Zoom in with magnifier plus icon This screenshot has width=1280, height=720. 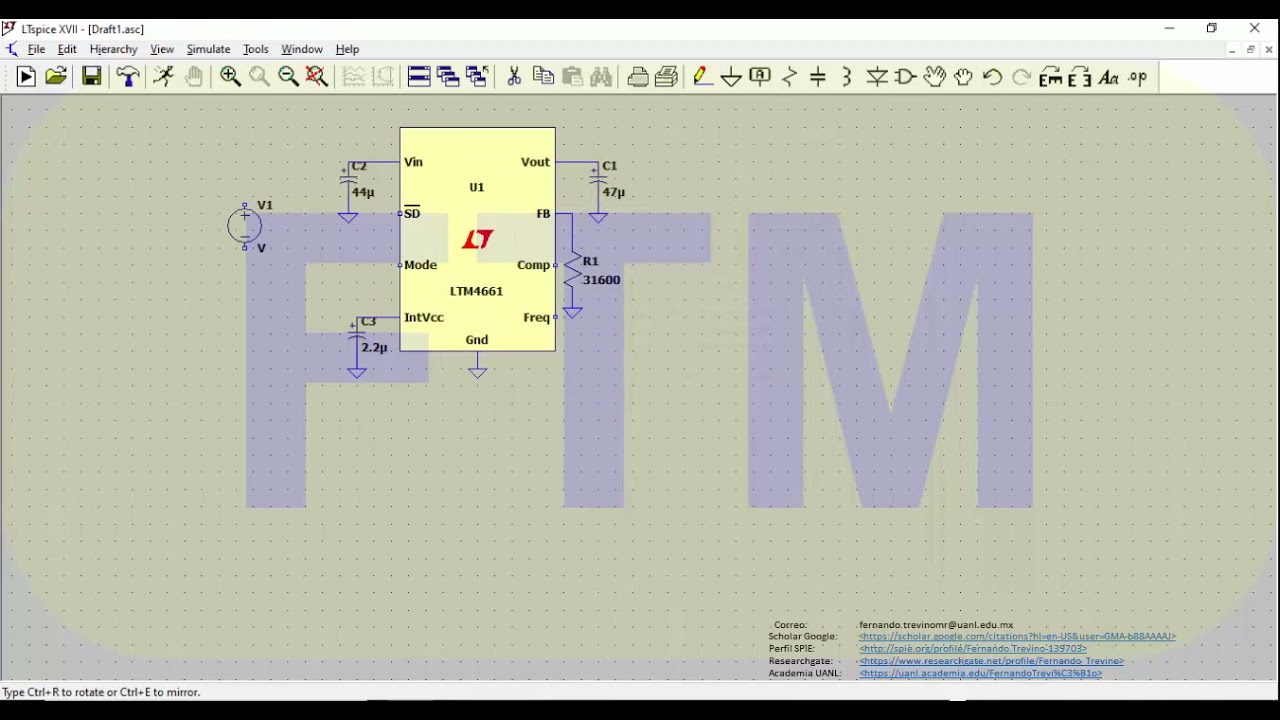pos(230,77)
